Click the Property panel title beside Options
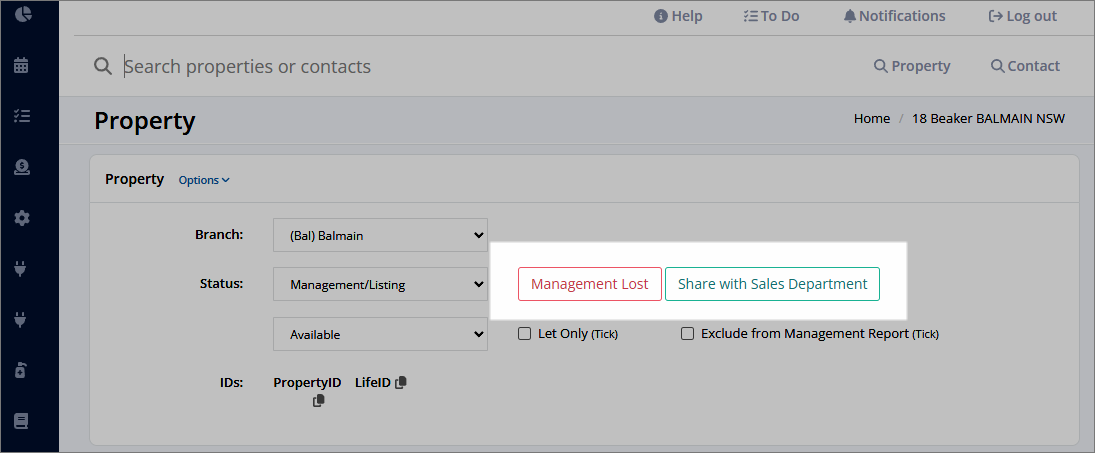 point(135,179)
